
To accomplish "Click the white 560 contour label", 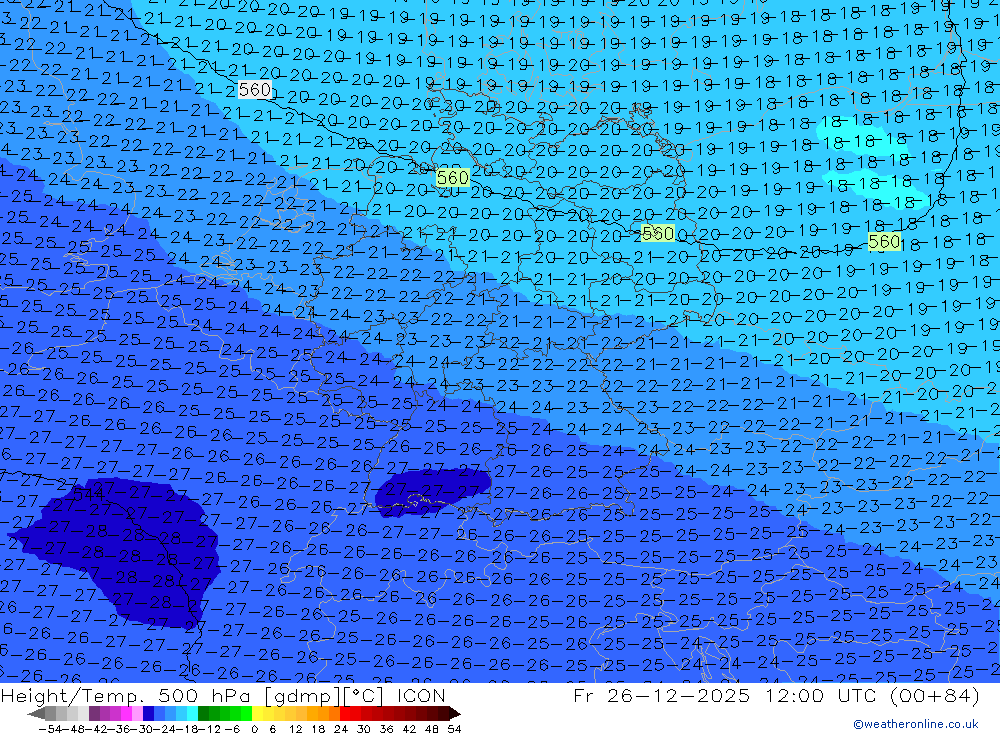I will (x=255, y=89).
